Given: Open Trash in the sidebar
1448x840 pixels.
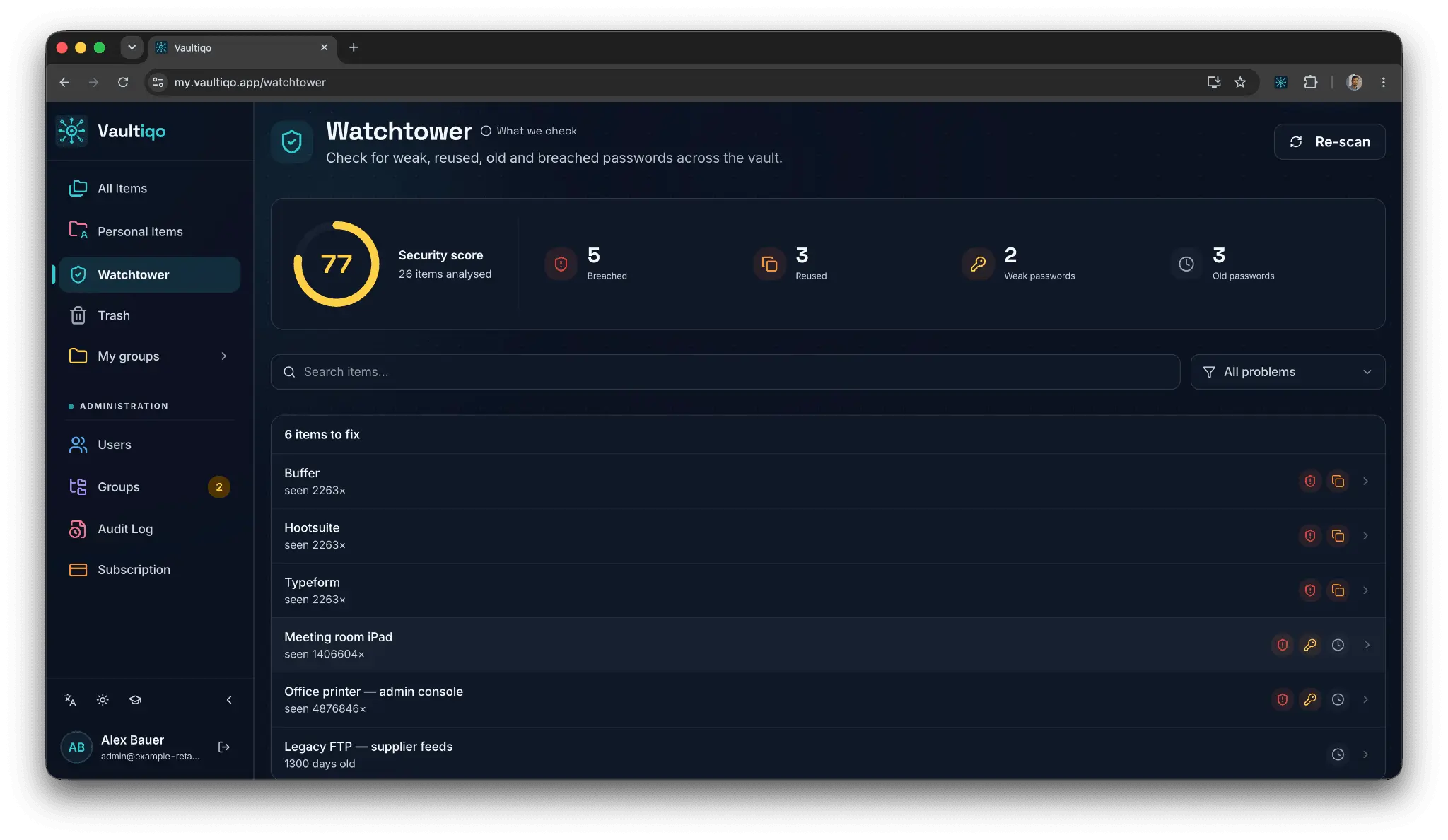Looking at the screenshot, I should [x=149, y=315].
